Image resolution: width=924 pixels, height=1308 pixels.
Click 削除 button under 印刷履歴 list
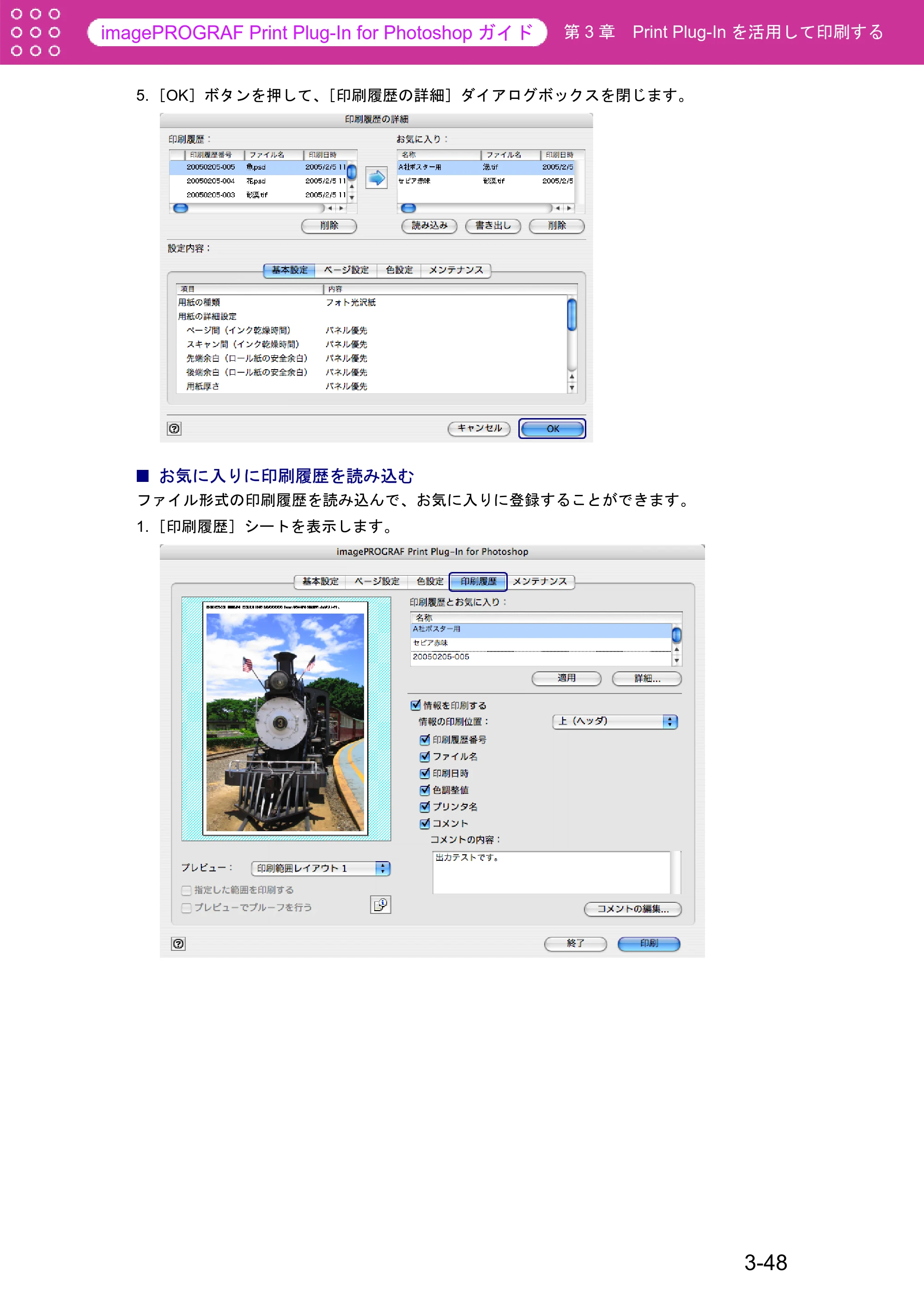329,225
